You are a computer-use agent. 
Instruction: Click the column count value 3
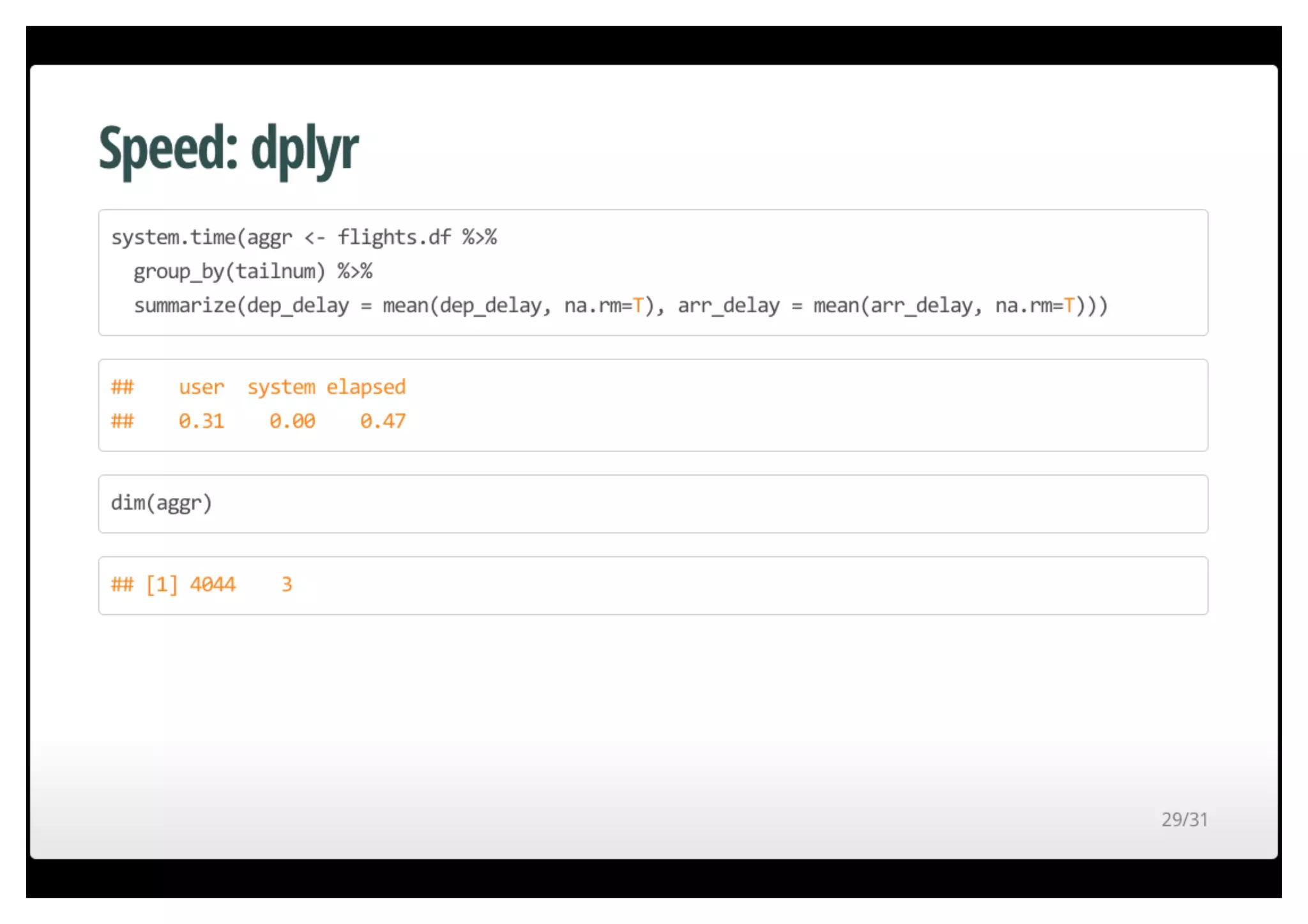[x=287, y=584]
